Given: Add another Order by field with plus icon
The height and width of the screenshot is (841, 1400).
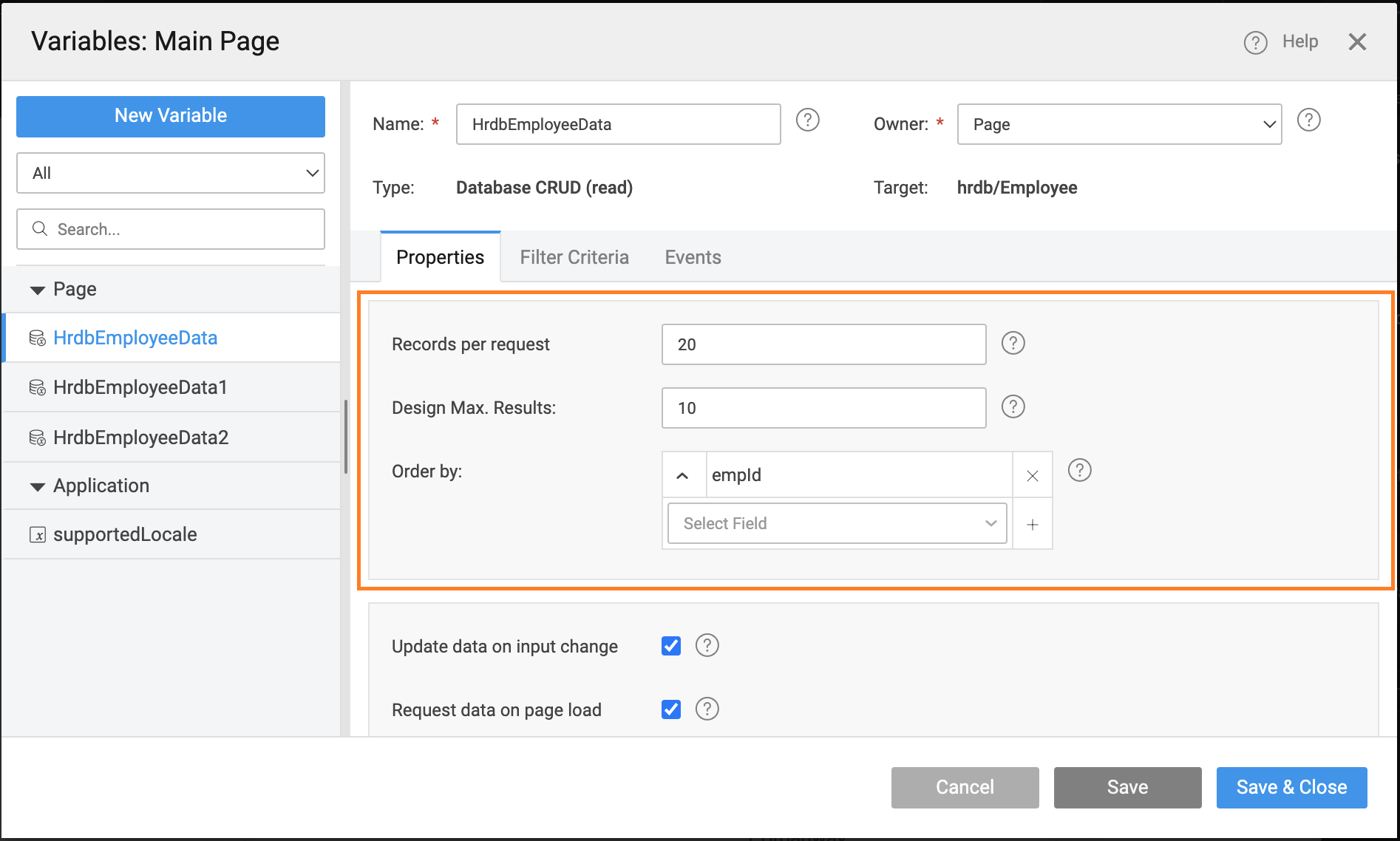Looking at the screenshot, I should click(x=1032, y=523).
